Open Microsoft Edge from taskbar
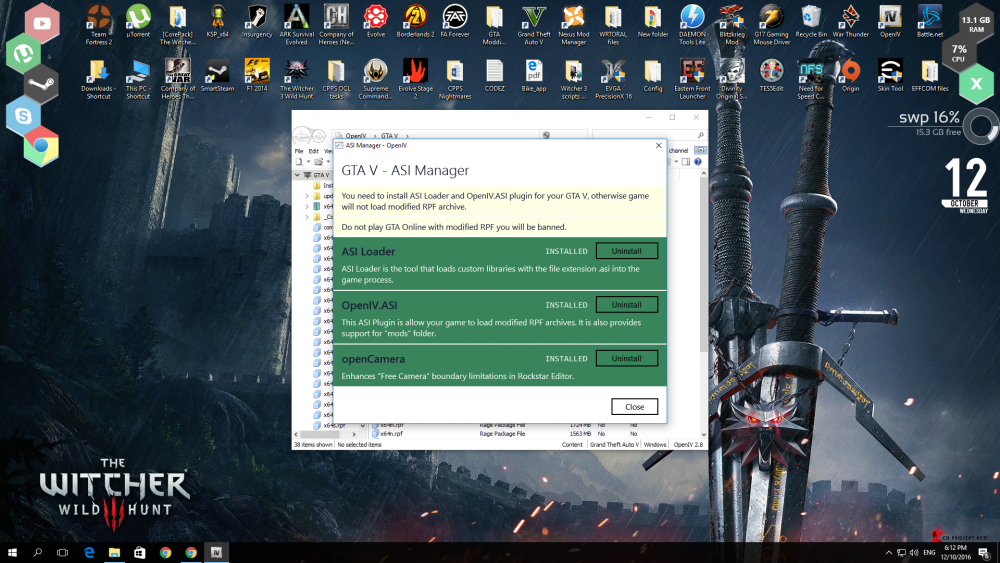The height and width of the screenshot is (563, 1000). (89, 552)
